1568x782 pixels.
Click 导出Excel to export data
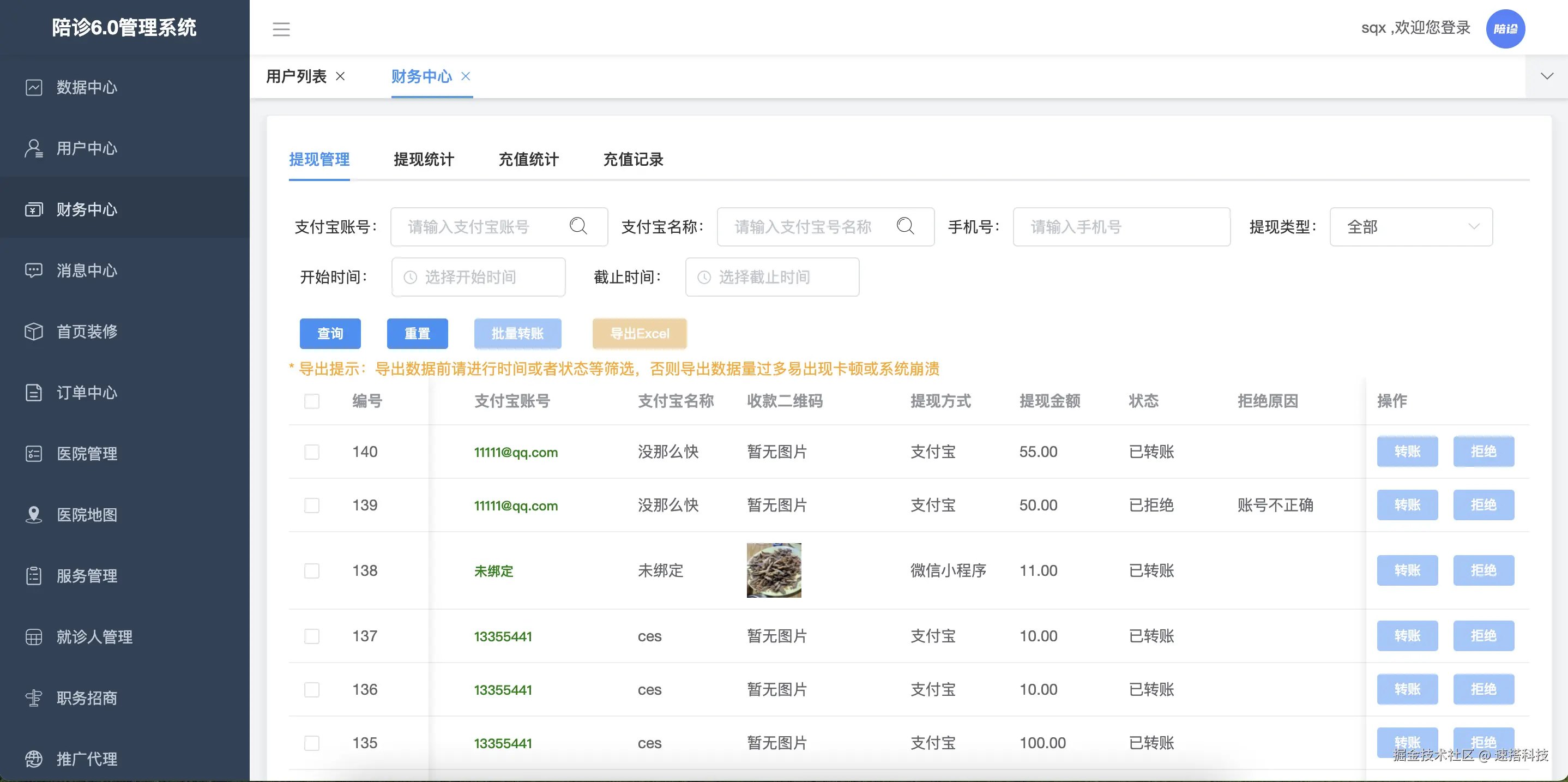[x=639, y=334]
